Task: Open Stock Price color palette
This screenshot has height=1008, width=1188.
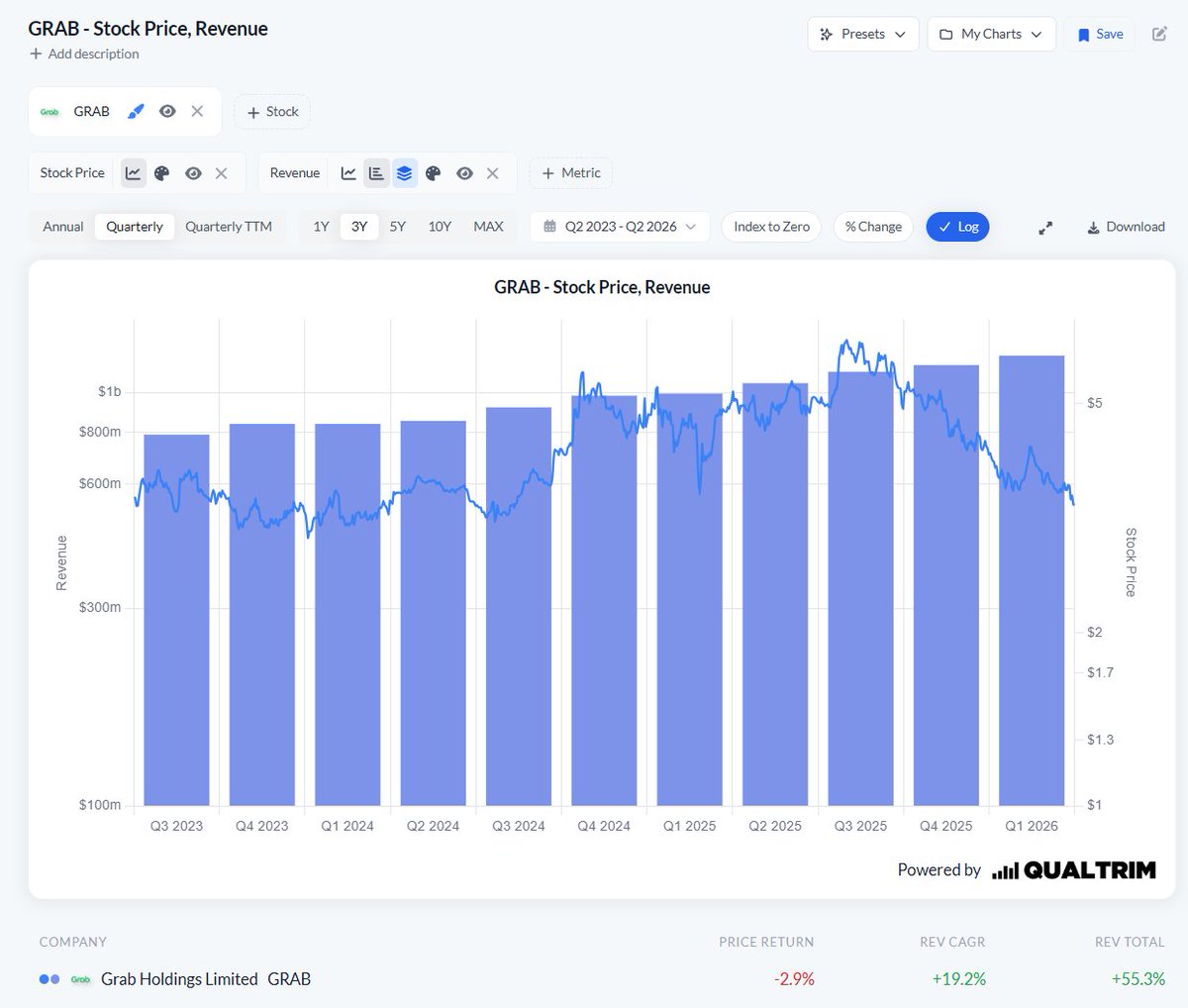Action: 162,173
